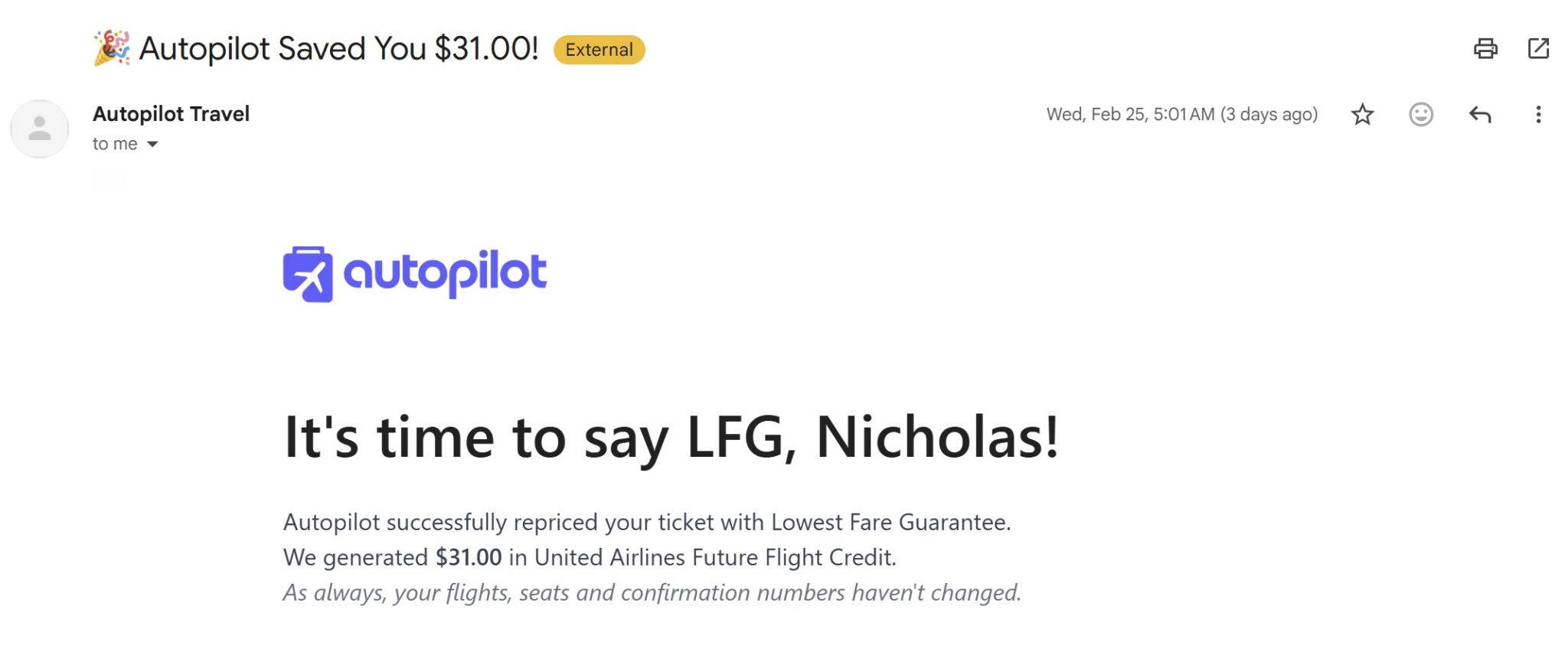This screenshot has height=668, width=1568.
Task: Click the bold $31.00 amount in body
Action: coord(469,557)
